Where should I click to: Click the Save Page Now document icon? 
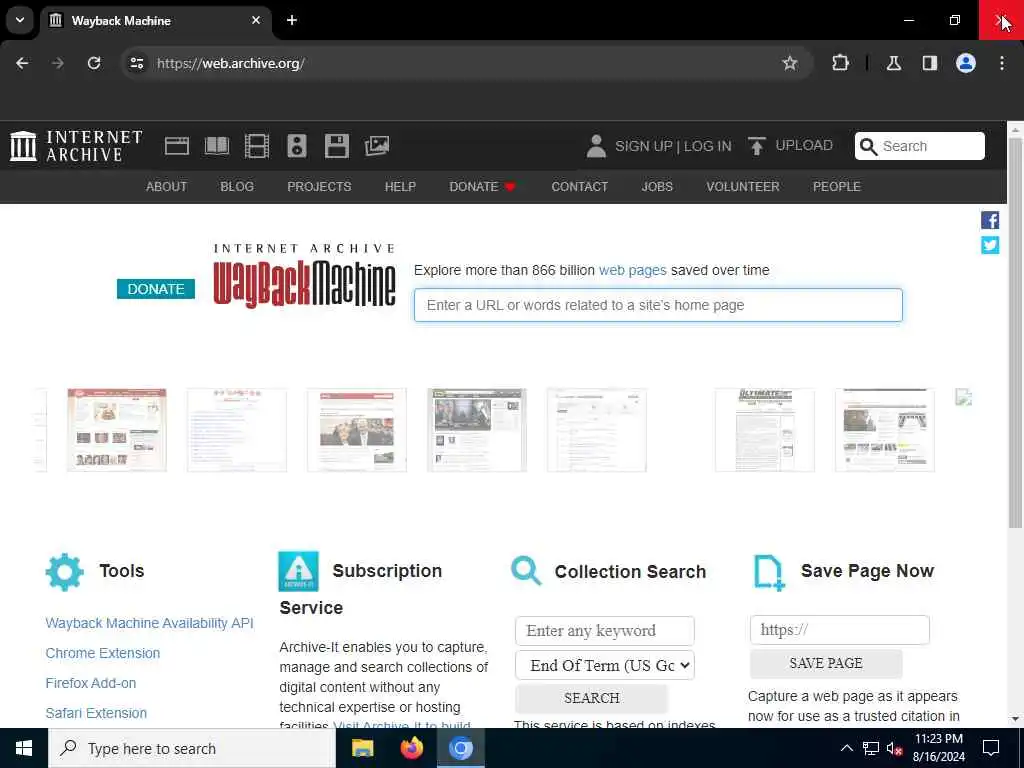pyautogui.click(x=769, y=573)
